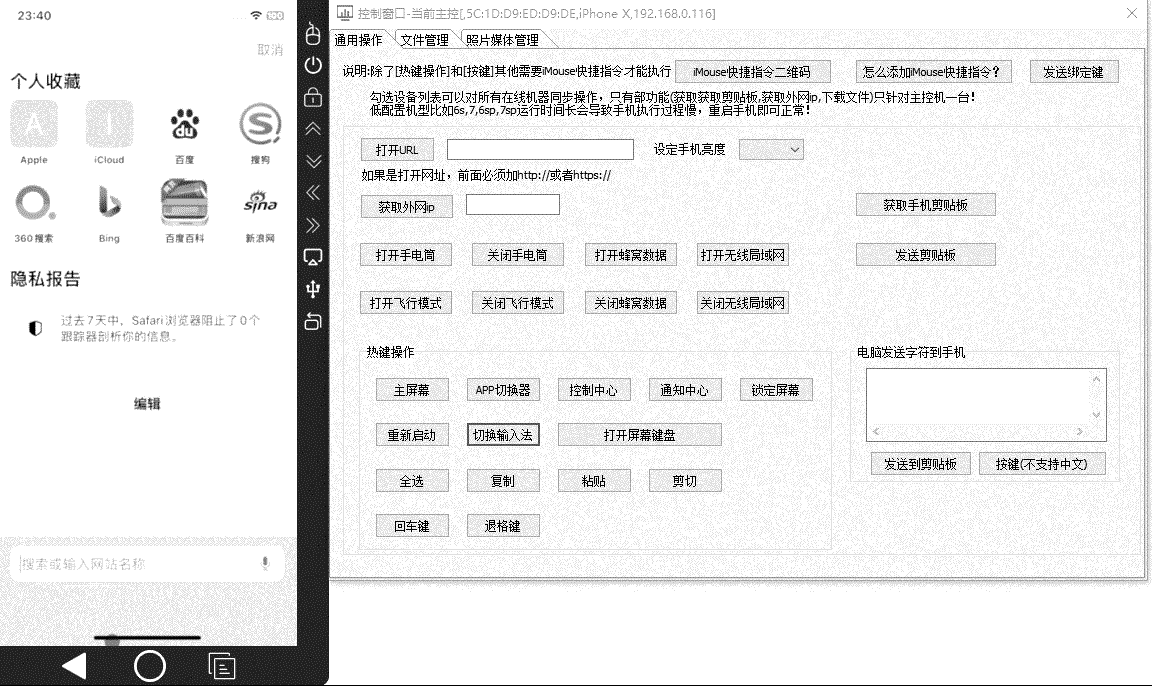The width and height of the screenshot is (1152, 686).
Task: Click the lock icon in sidebar
Action: (313, 96)
